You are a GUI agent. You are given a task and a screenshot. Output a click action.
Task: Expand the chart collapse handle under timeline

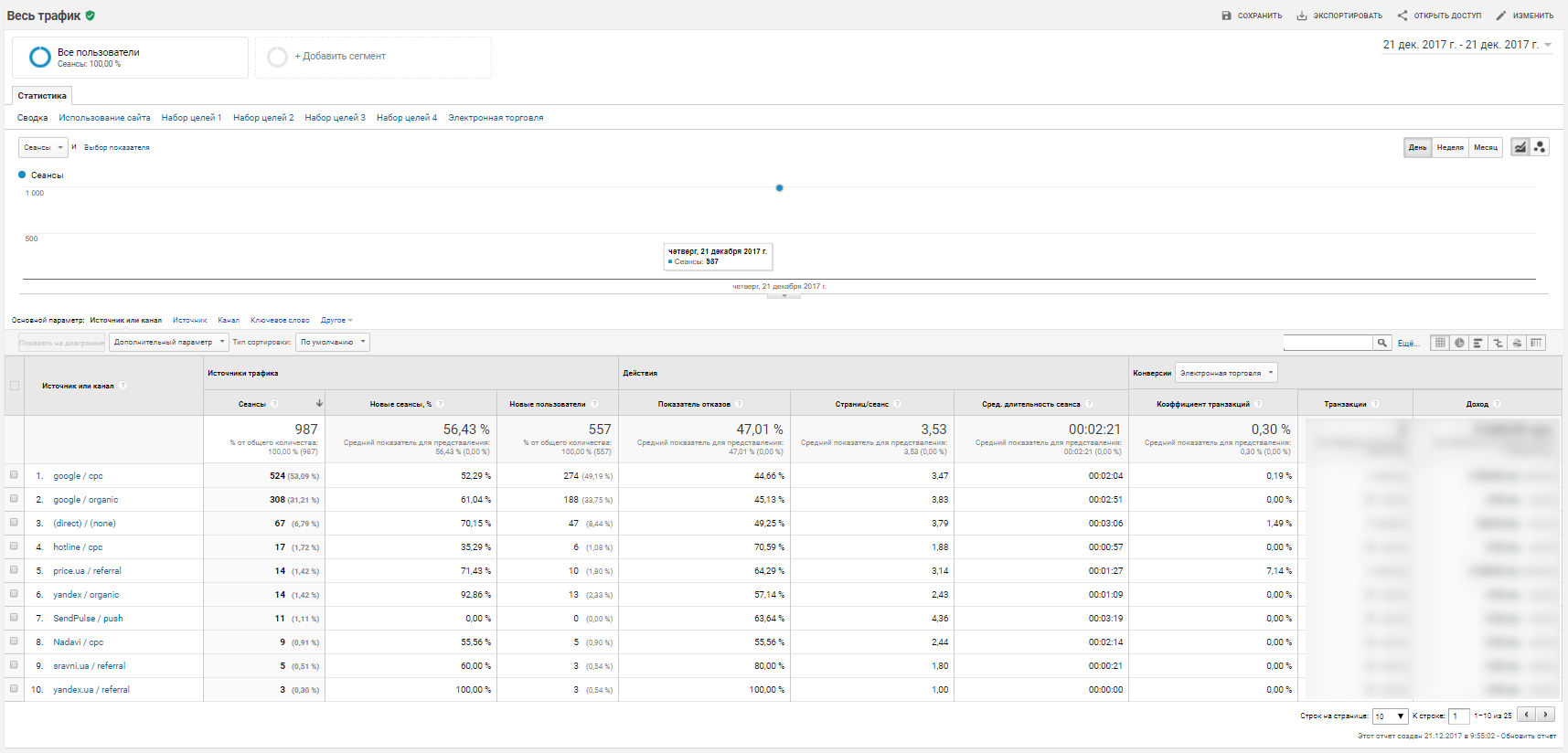point(784,295)
